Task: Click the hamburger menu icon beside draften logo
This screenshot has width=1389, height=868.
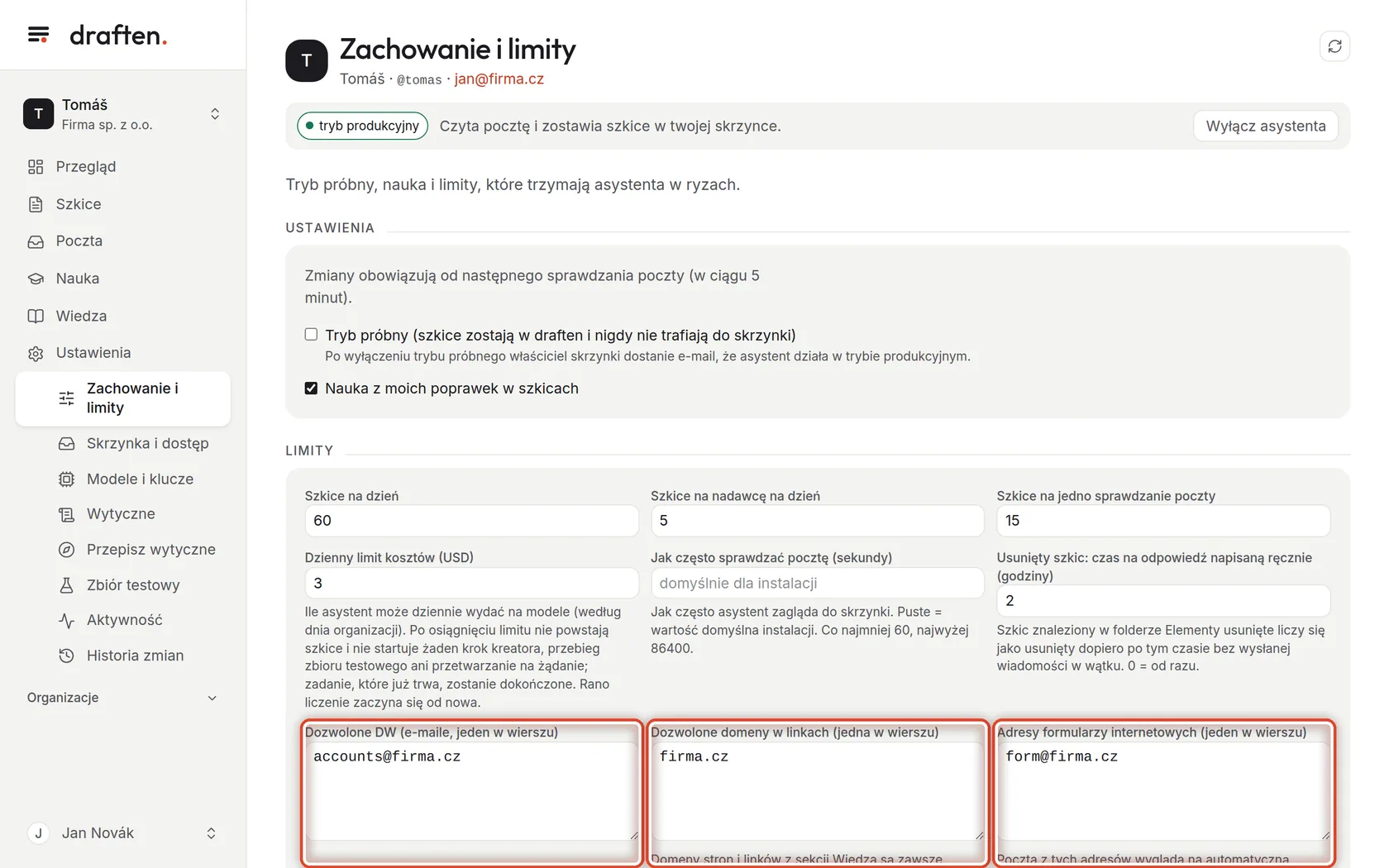Action: [38, 35]
